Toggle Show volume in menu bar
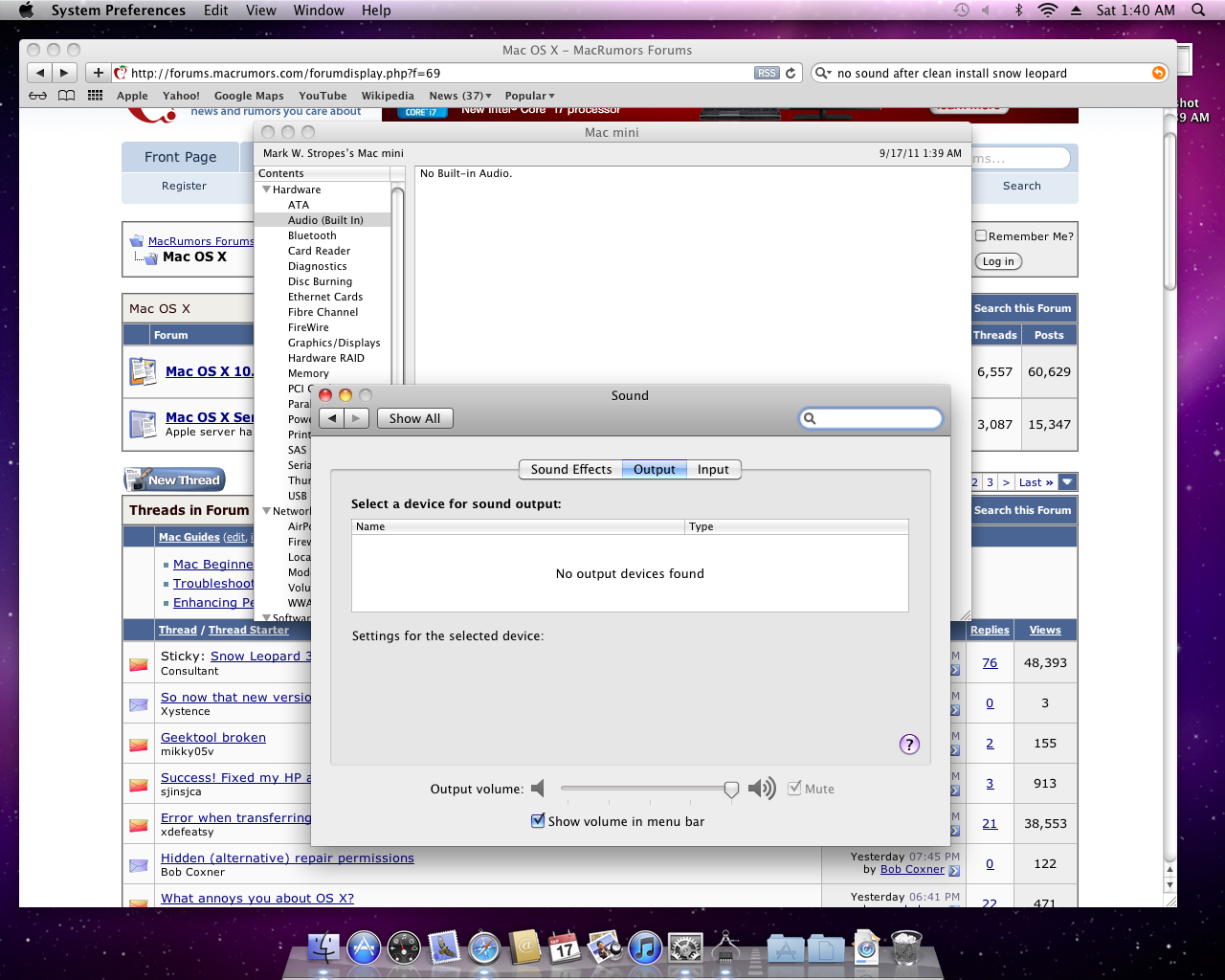The height and width of the screenshot is (980, 1225). tap(538, 821)
